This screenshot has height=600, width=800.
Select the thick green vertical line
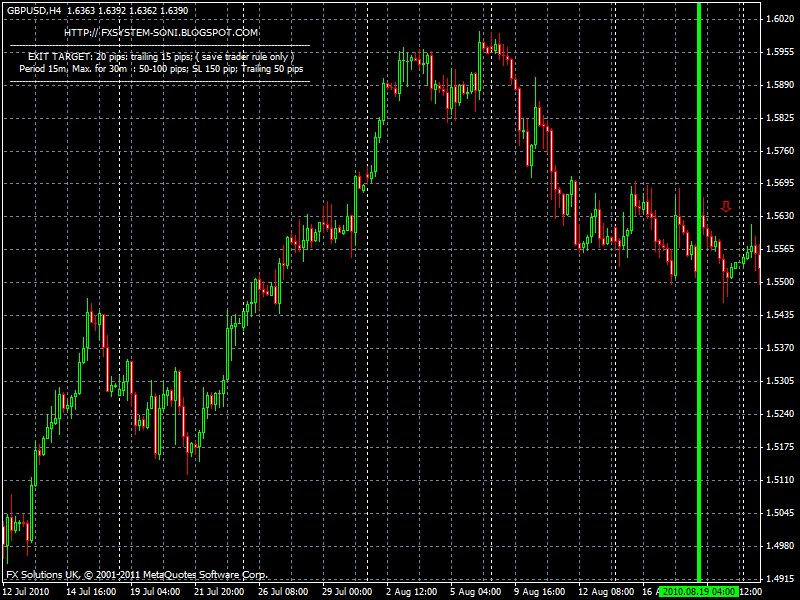[x=699, y=300]
